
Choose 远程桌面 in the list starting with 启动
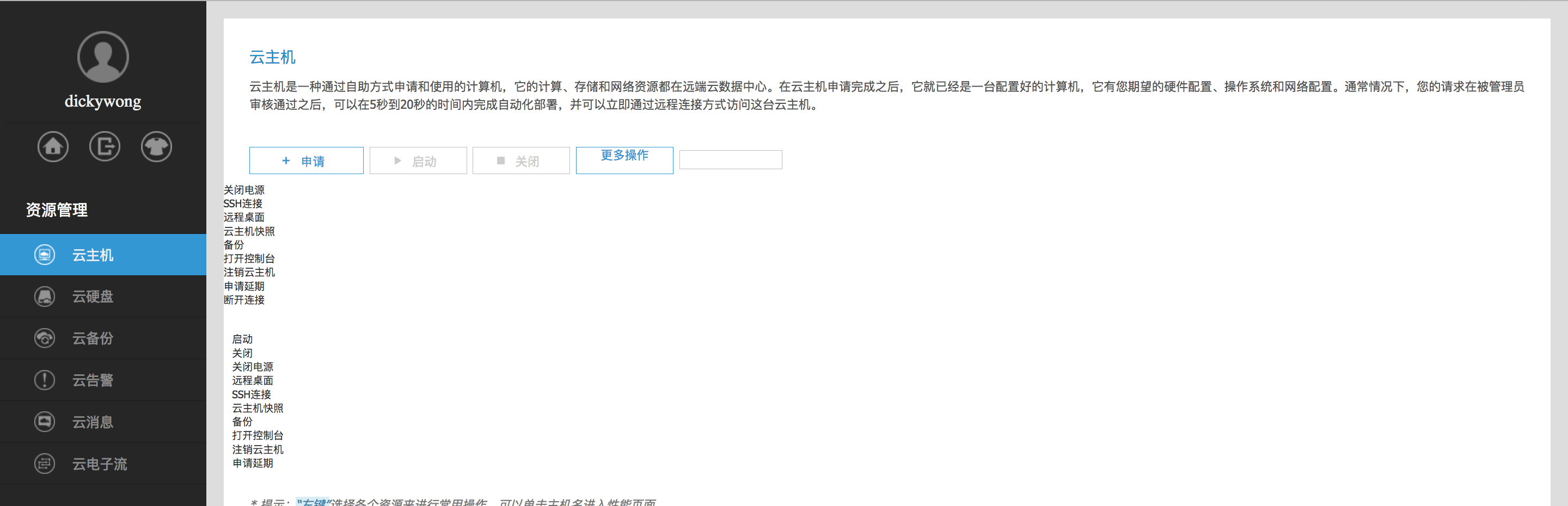tap(253, 380)
